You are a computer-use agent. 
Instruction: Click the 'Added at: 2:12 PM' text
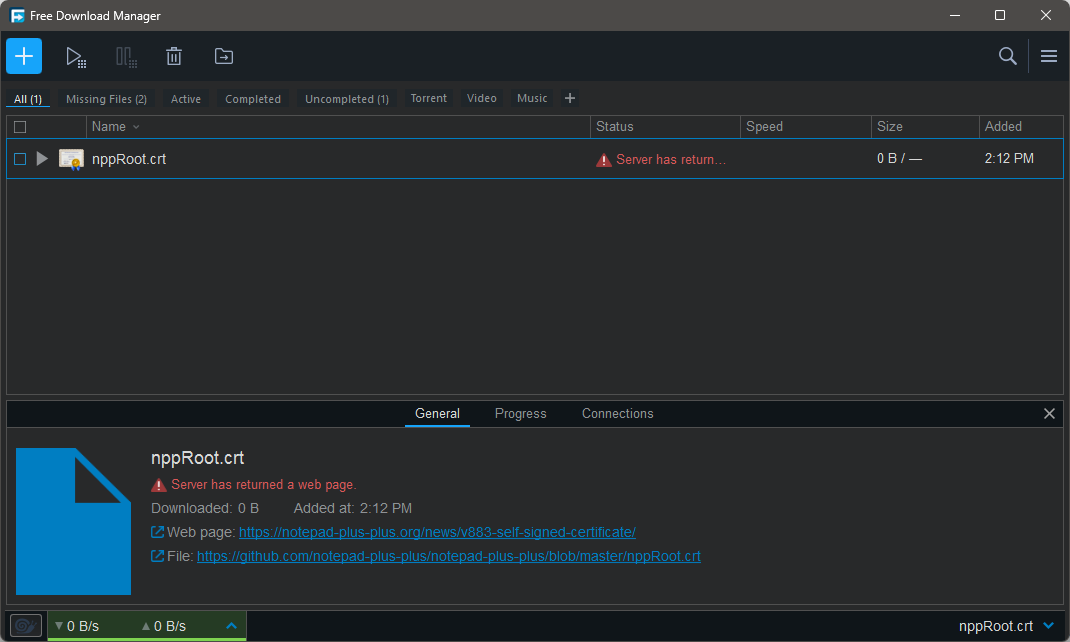coord(353,508)
